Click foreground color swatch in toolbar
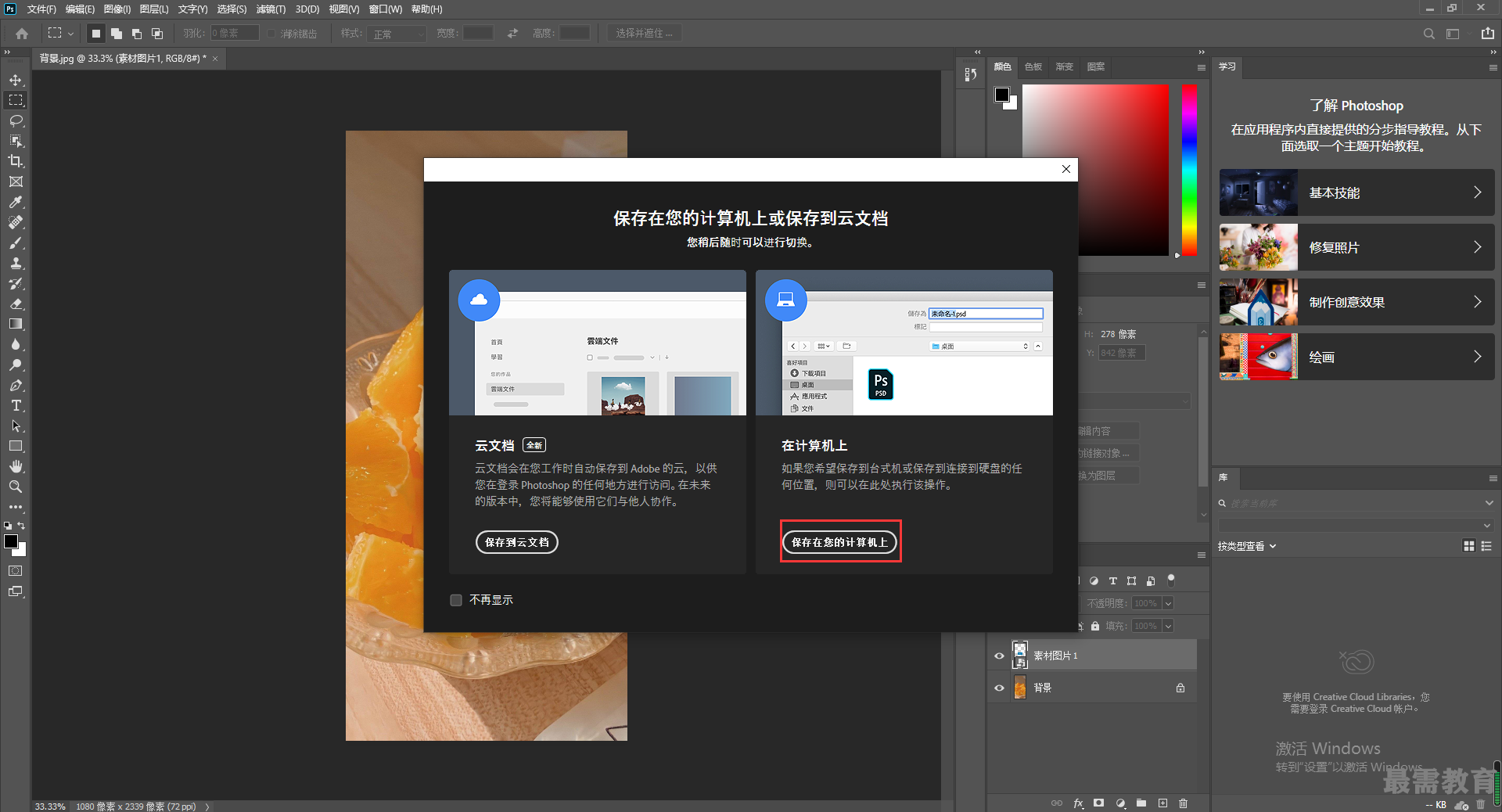The width and height of the screenshot is (1502, 812). pos(11,541)
